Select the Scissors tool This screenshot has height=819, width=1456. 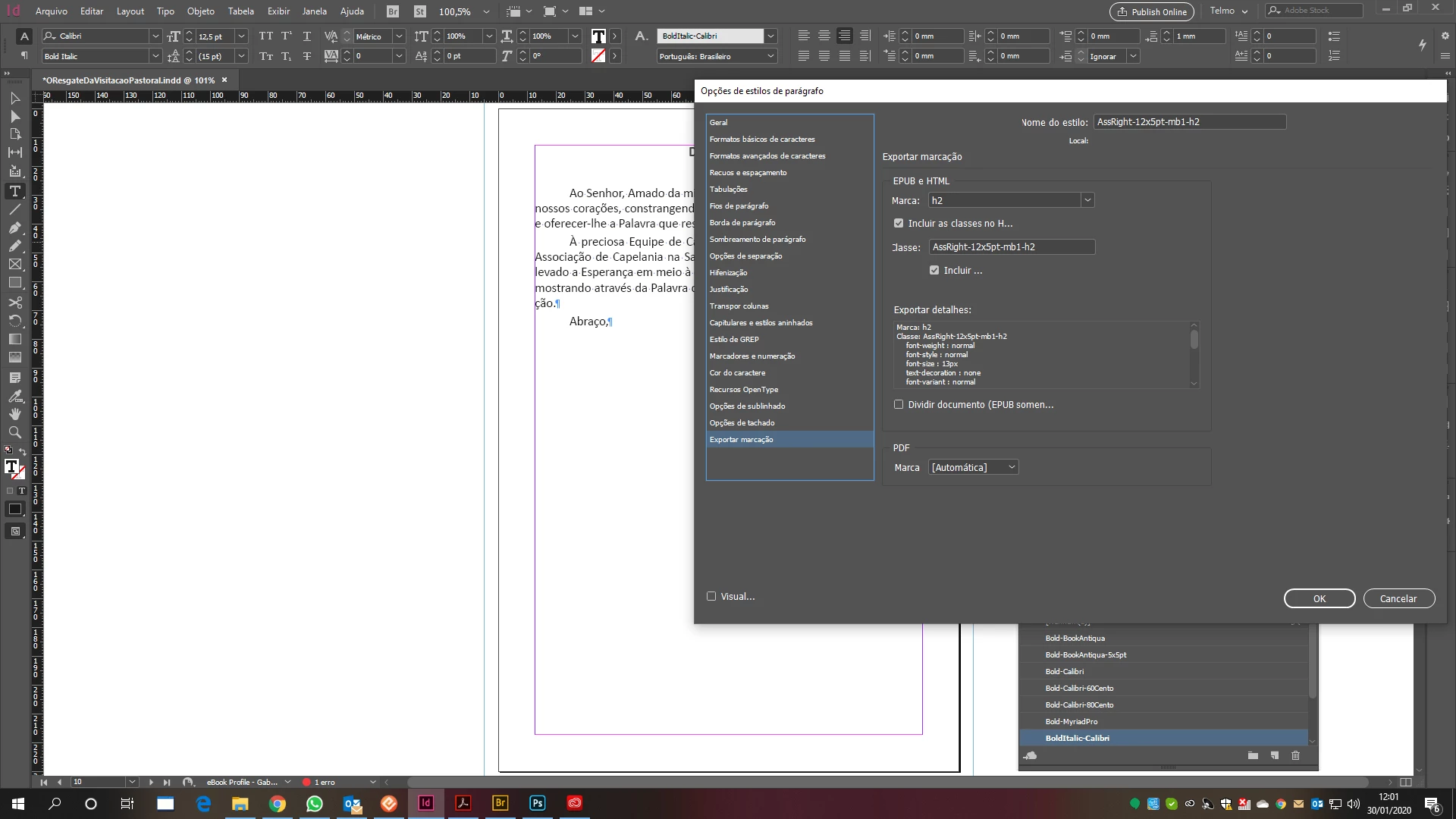pos(14,302)
